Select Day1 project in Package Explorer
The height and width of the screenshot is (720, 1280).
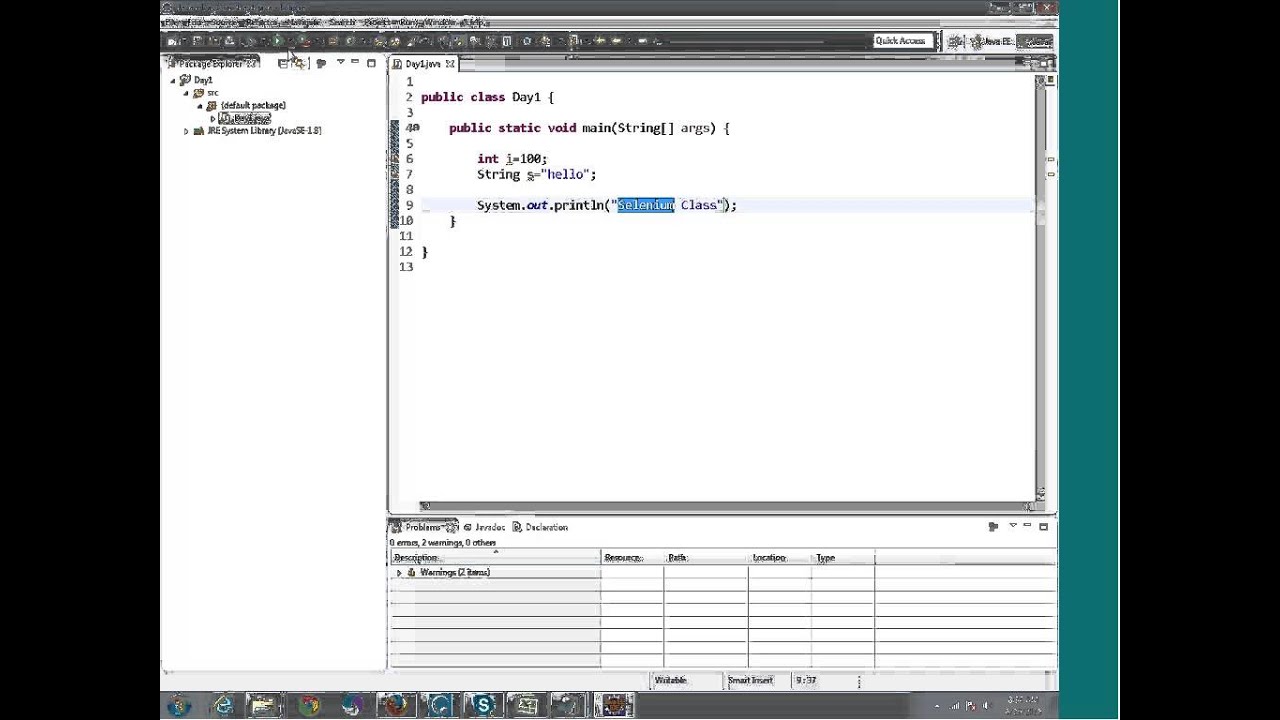pos(203,80)
